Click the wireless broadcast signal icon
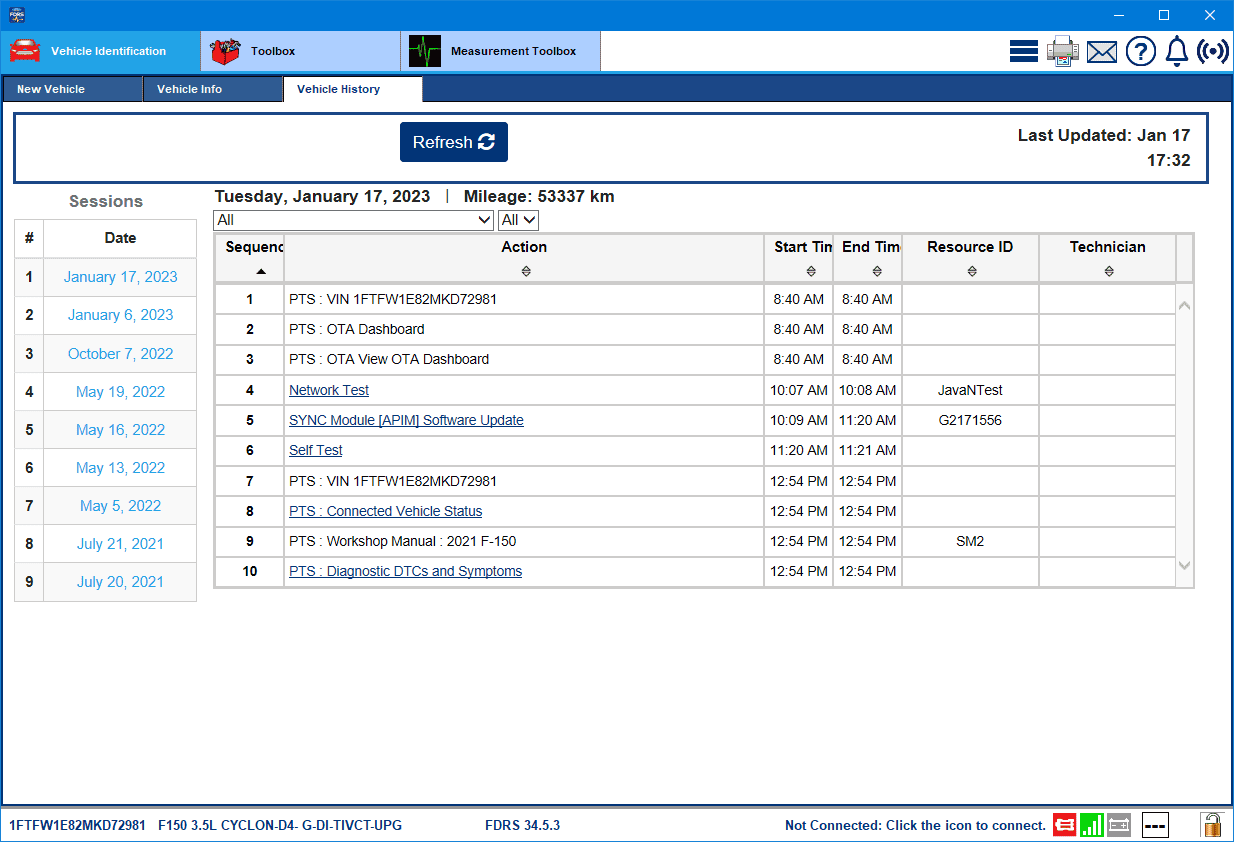Screen dimensions: 1234x842 [1213, 52]
